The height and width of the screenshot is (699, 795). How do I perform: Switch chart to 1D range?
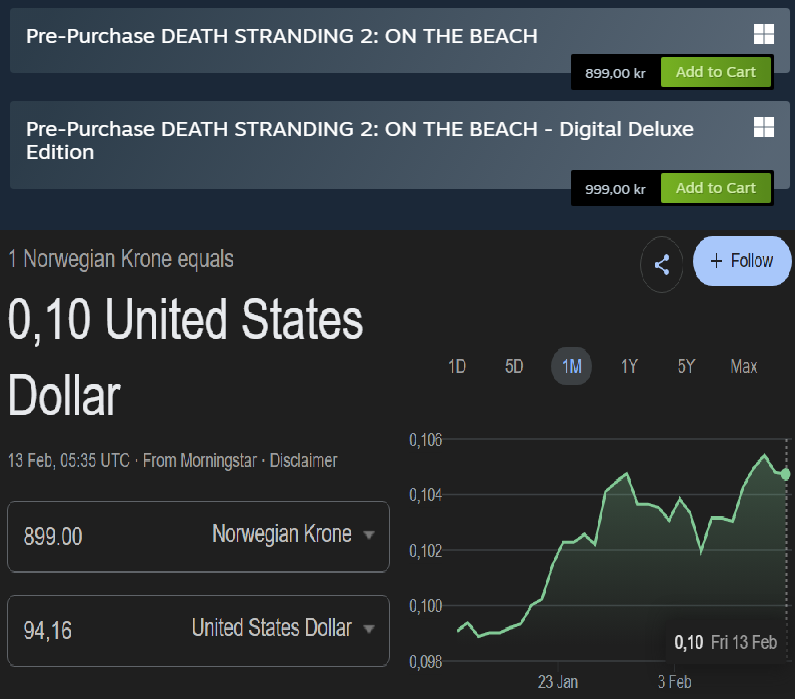(x=457, y=366)
